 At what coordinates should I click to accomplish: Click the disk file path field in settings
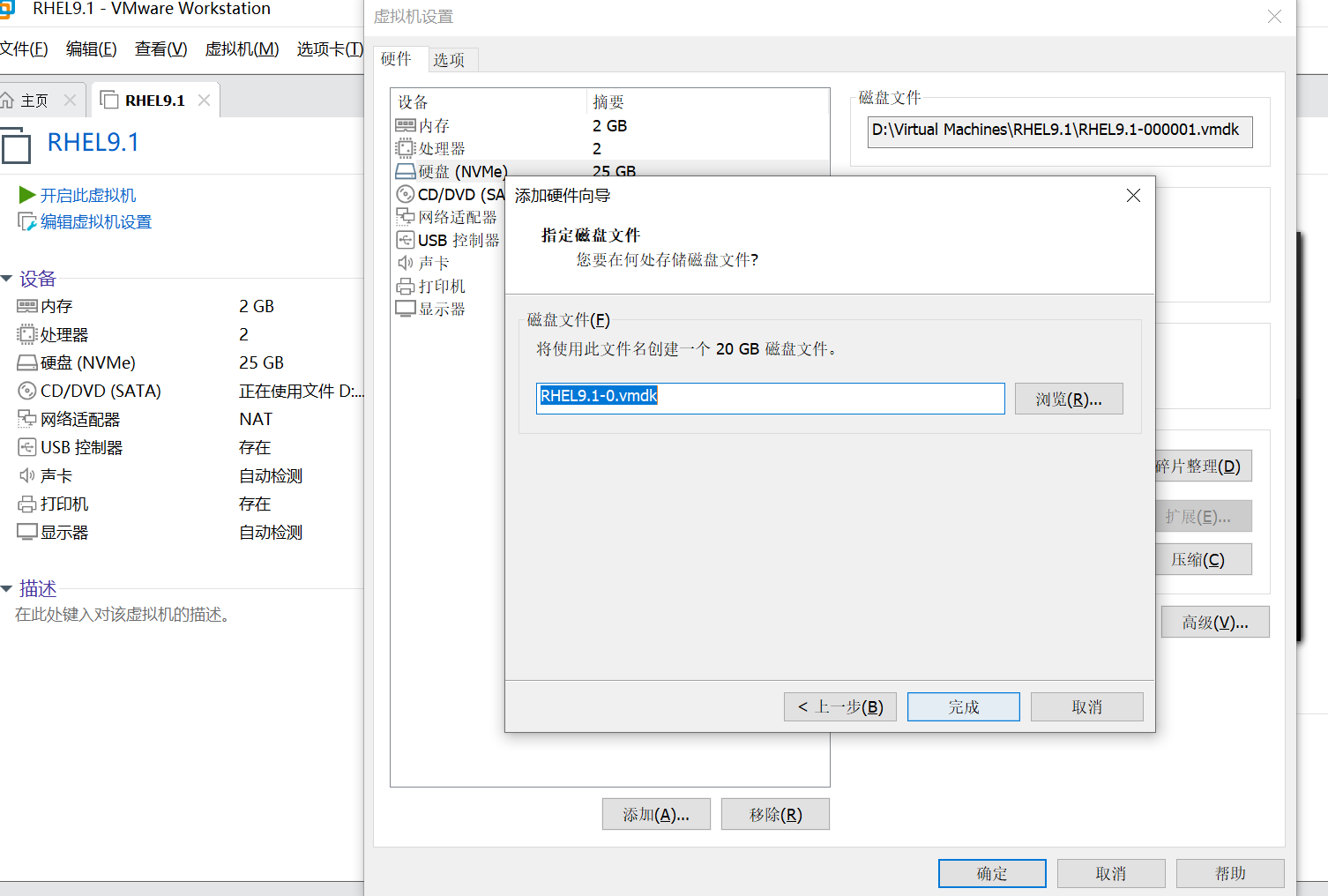click(1060, 131)
